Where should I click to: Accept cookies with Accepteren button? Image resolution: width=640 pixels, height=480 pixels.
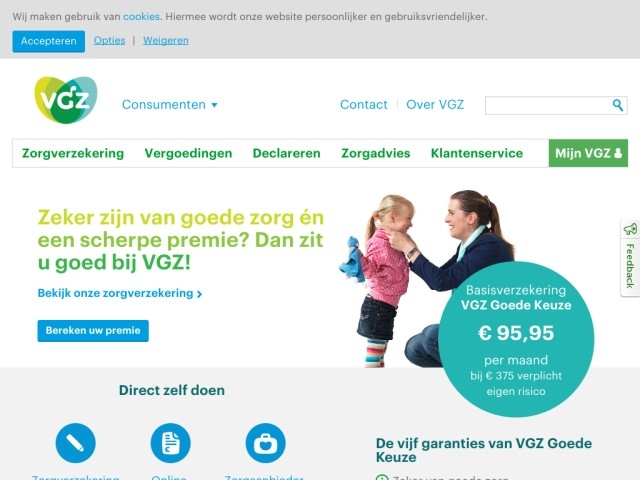49,41
